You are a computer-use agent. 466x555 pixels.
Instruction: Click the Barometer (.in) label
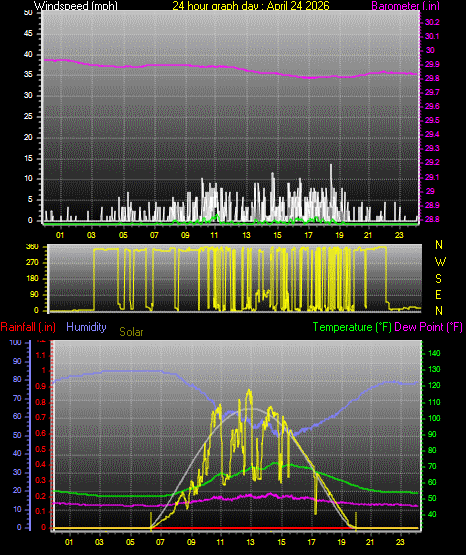coord(405,6)
